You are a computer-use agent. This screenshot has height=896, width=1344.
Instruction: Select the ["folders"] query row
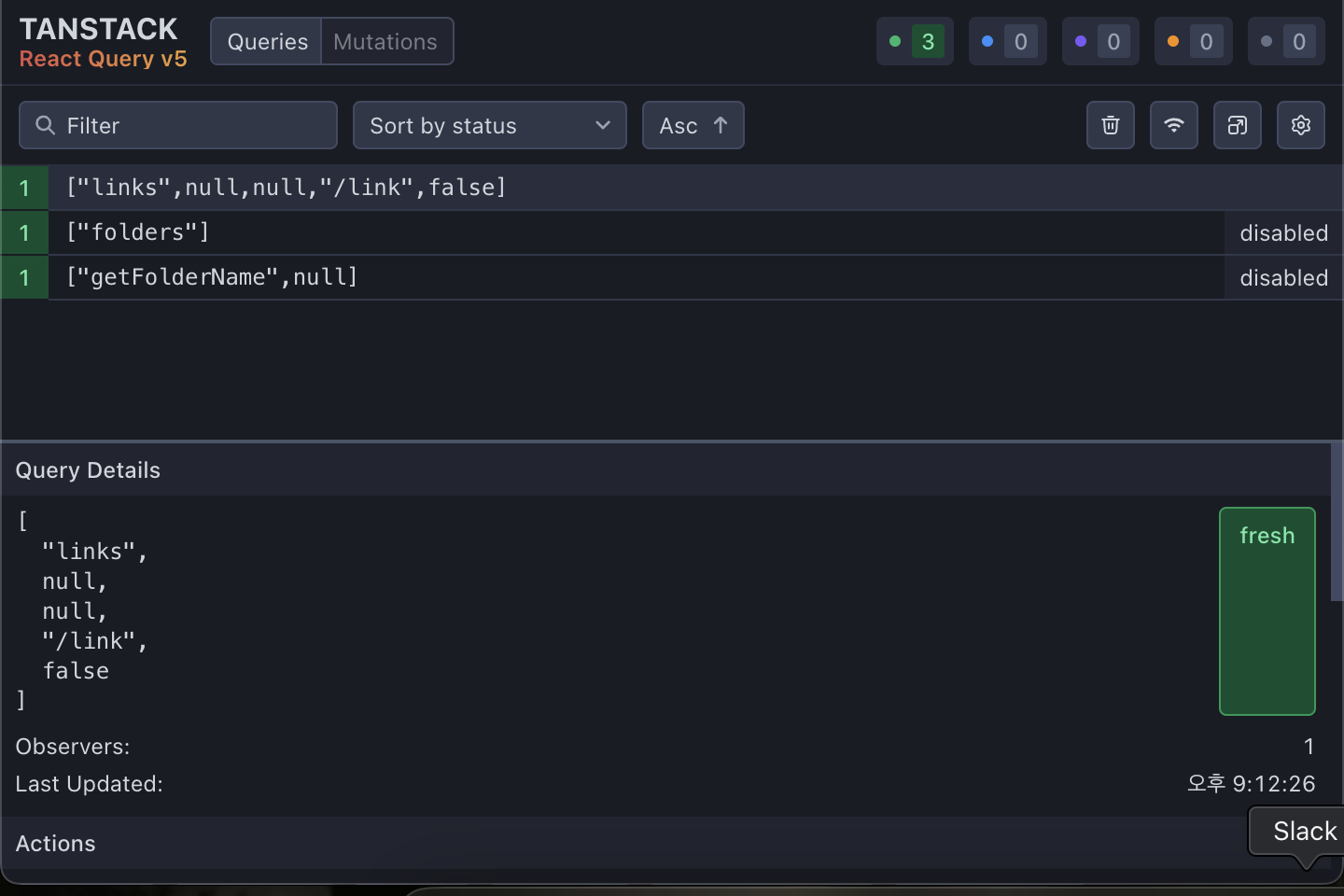click(672, 232)
